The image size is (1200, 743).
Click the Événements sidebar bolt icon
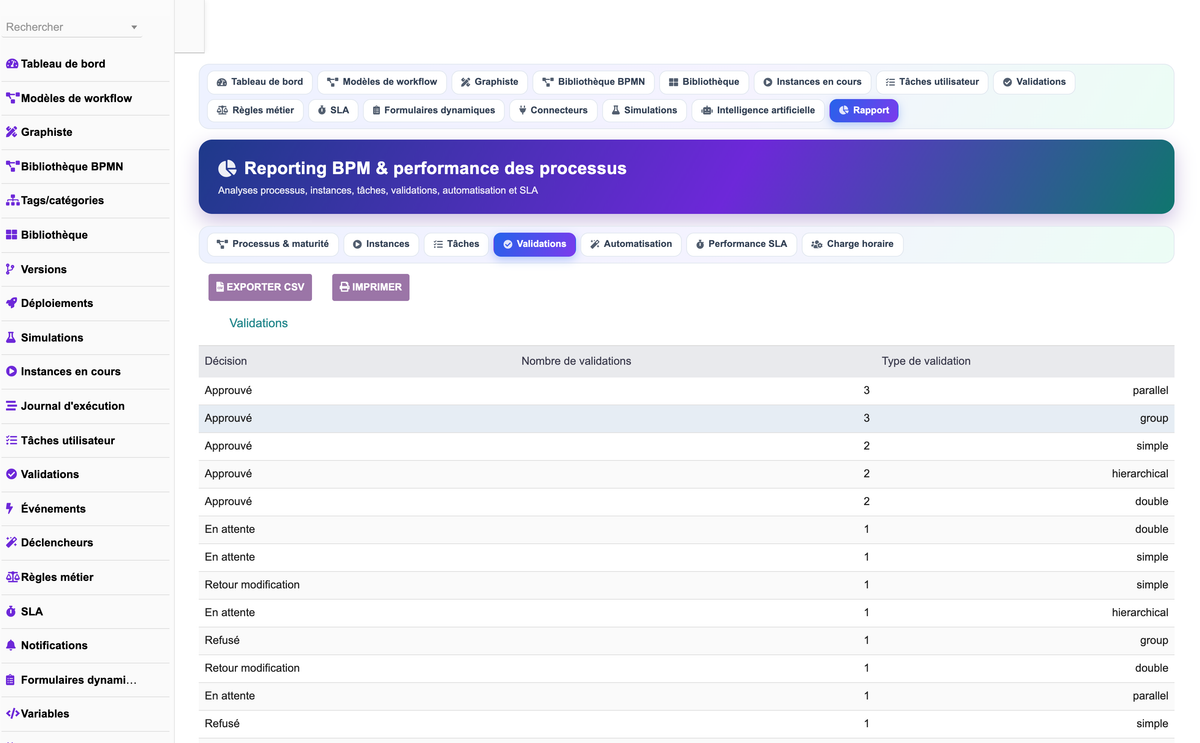11,508
